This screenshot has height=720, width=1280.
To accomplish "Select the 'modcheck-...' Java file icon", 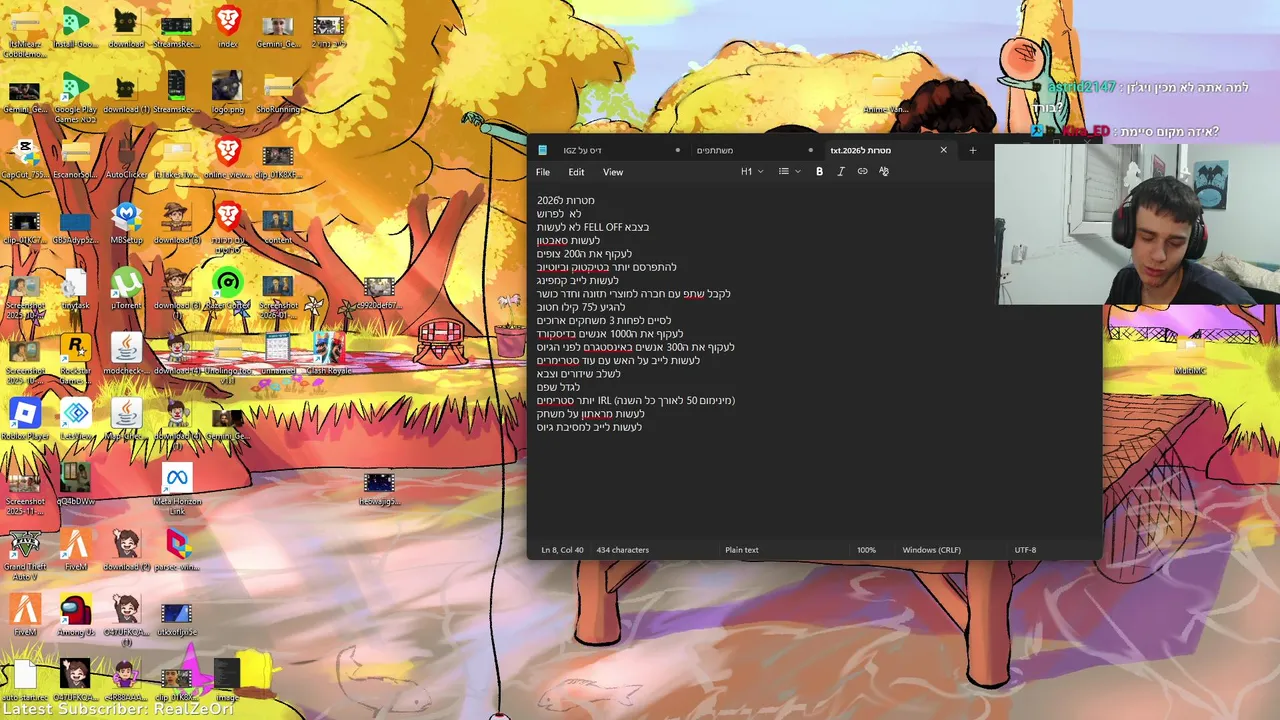I will pyautogui.click(x=126, y=355).
